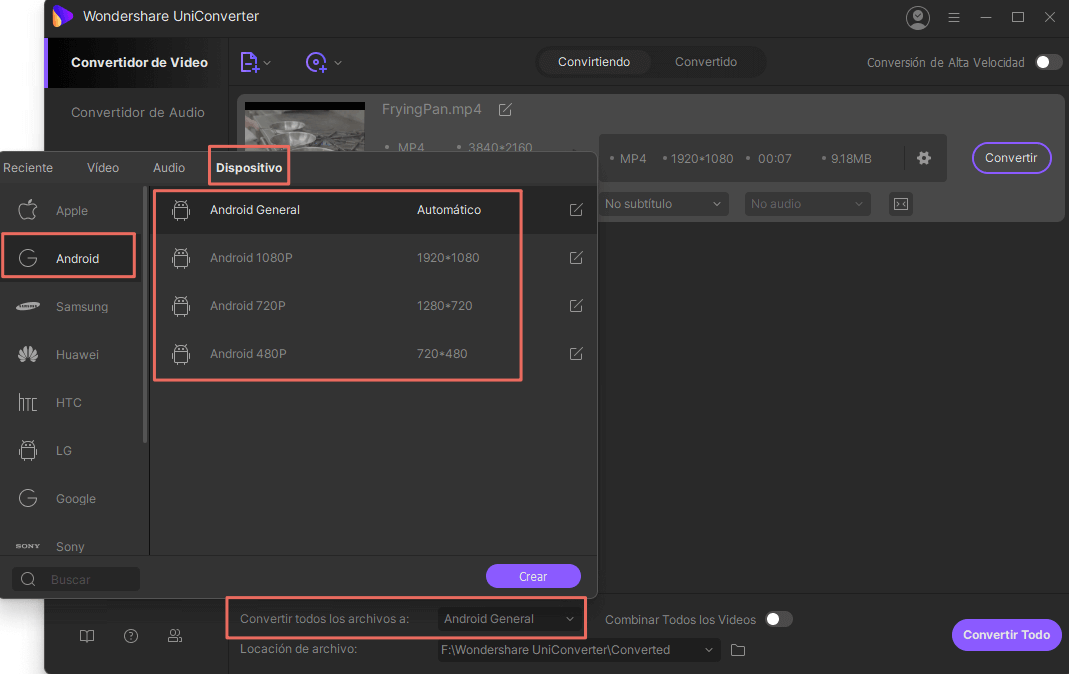Viewport: 1069px width, 674px height.
Task: Click the load DVD disc icon
Action: point(316,62)
